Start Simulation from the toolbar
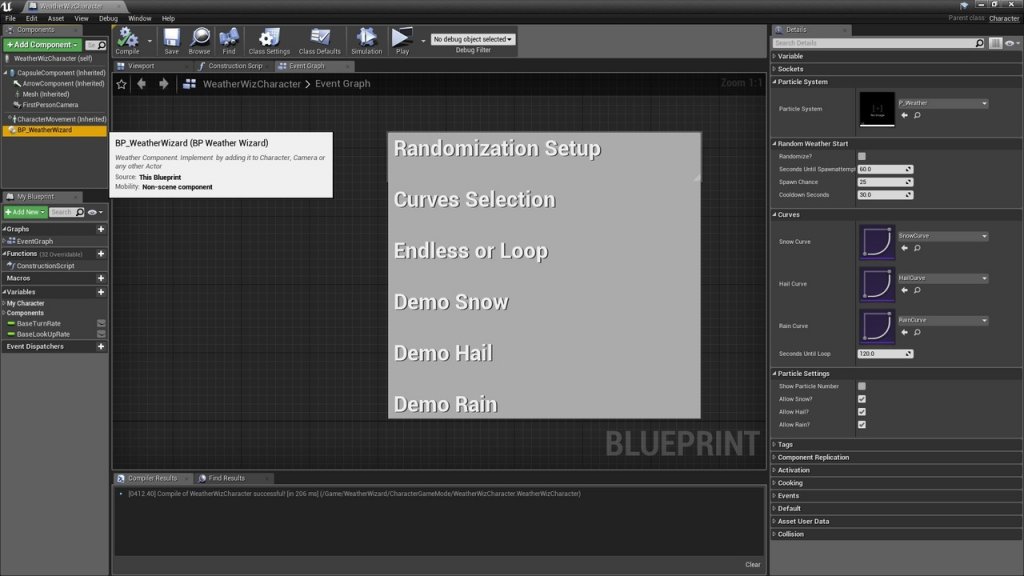1024x576 pixels. (x=366, y=40)
